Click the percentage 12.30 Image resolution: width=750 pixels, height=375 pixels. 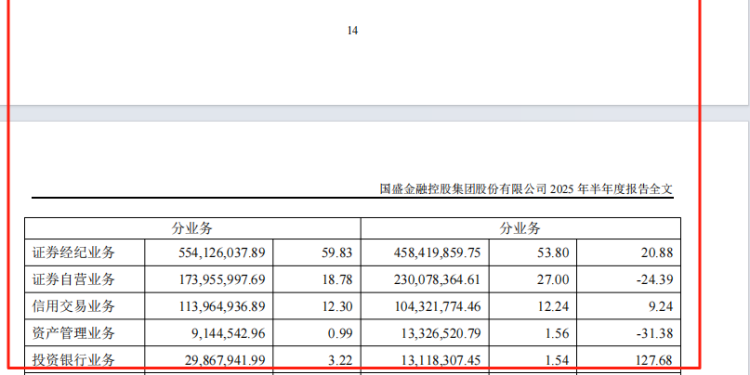click(x=338, y=306)
